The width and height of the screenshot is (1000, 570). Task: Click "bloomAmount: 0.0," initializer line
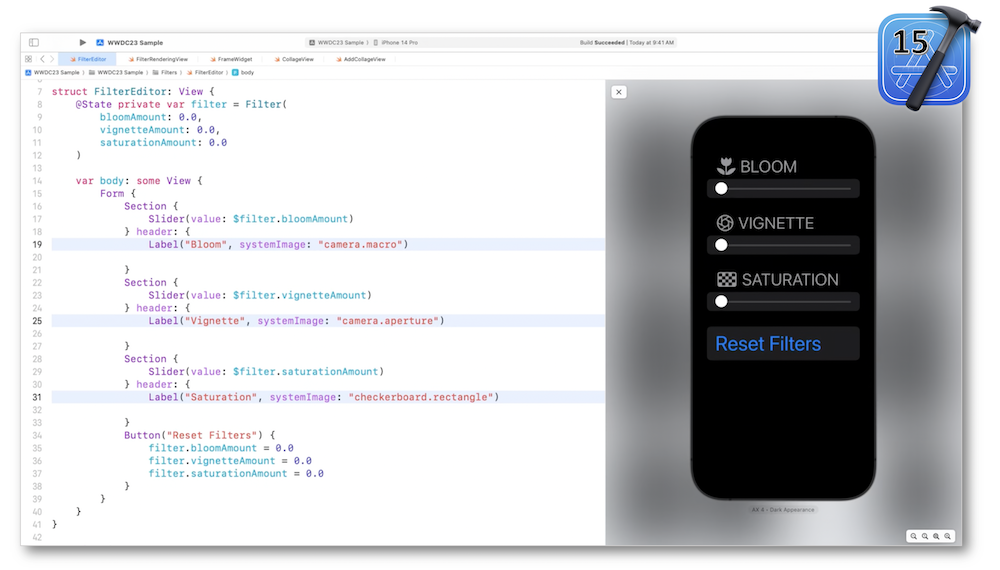(151, 117)
